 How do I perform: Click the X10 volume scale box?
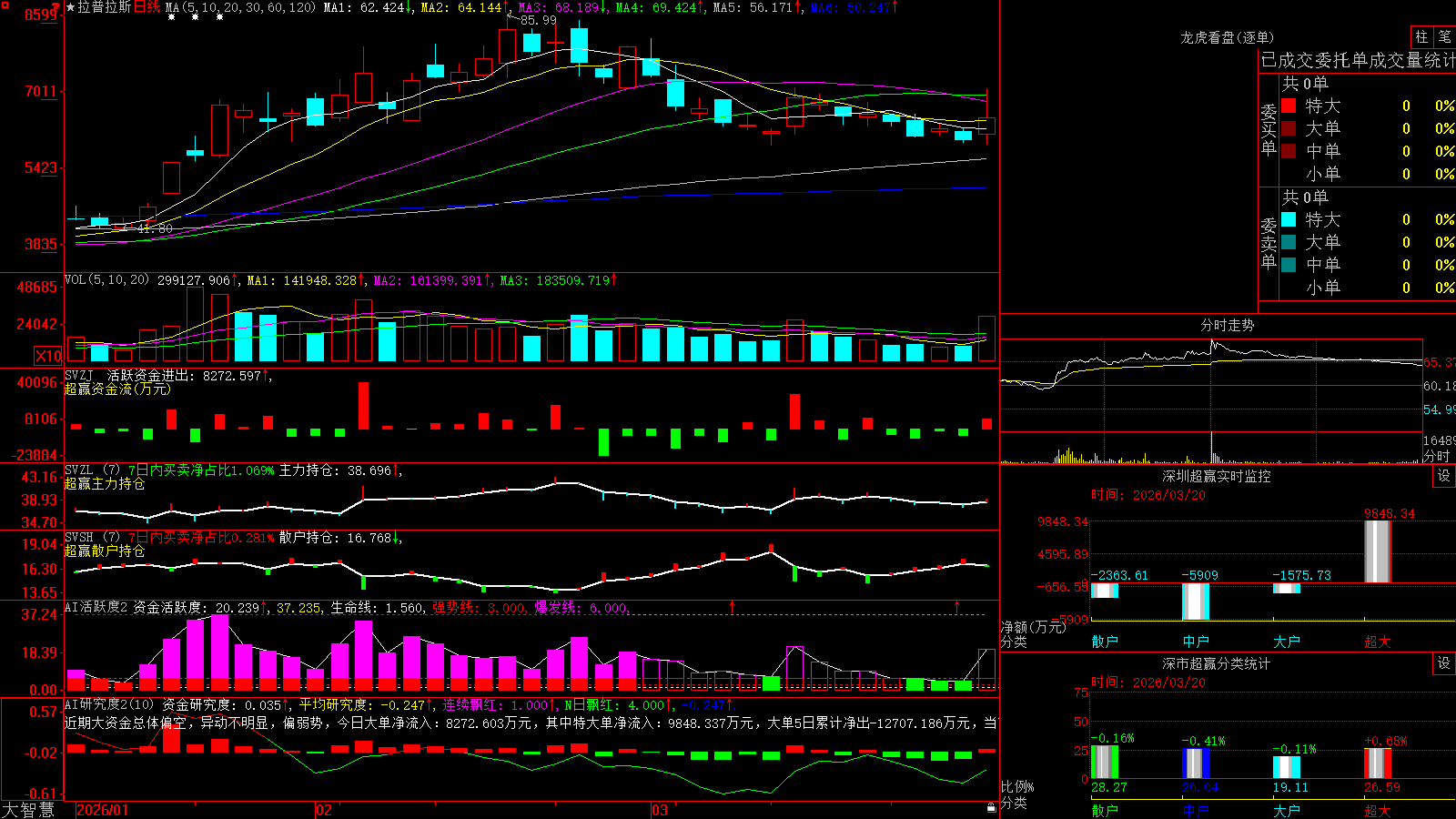click(48, 356)
